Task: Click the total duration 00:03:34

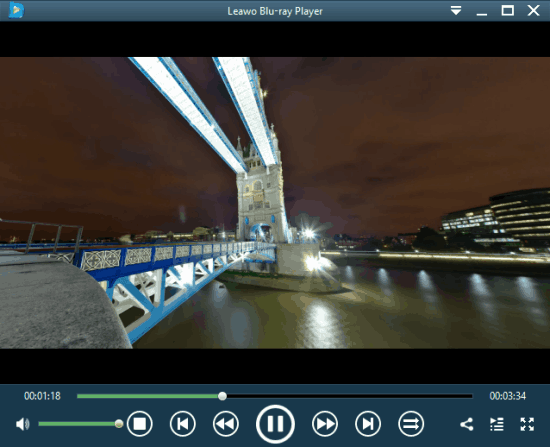Action: 508,396
